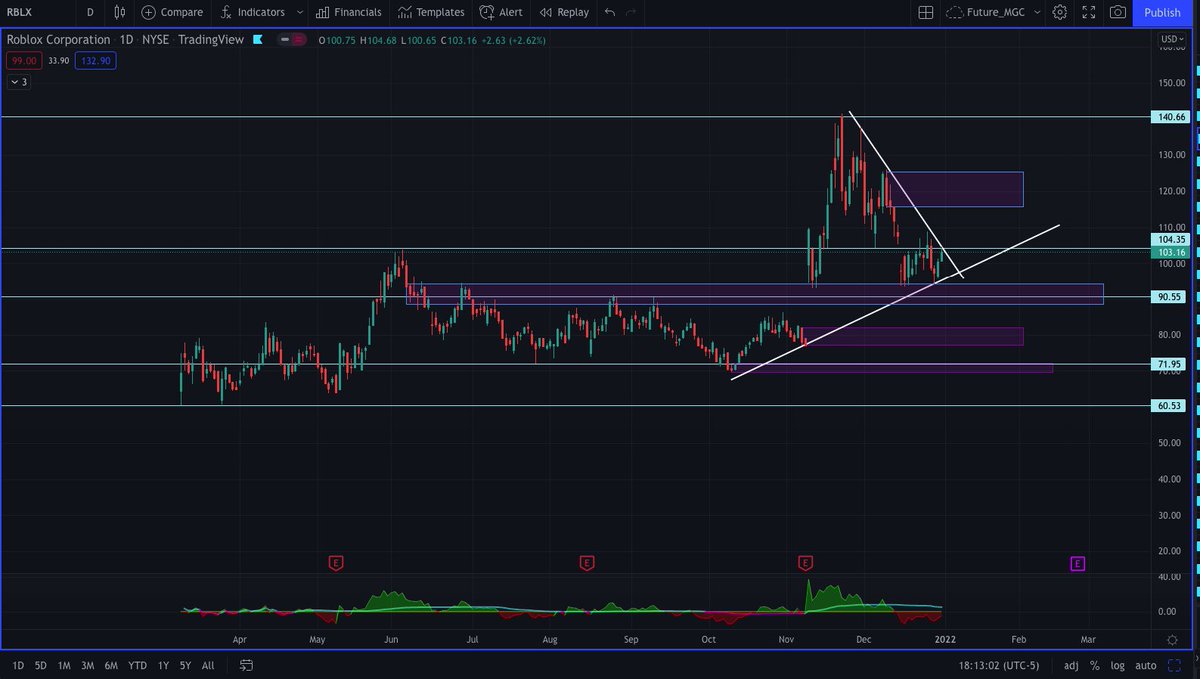This screenshot has width=1200, height=679.
Task: Toggle log scale mode
Action: pos(1117,665)
